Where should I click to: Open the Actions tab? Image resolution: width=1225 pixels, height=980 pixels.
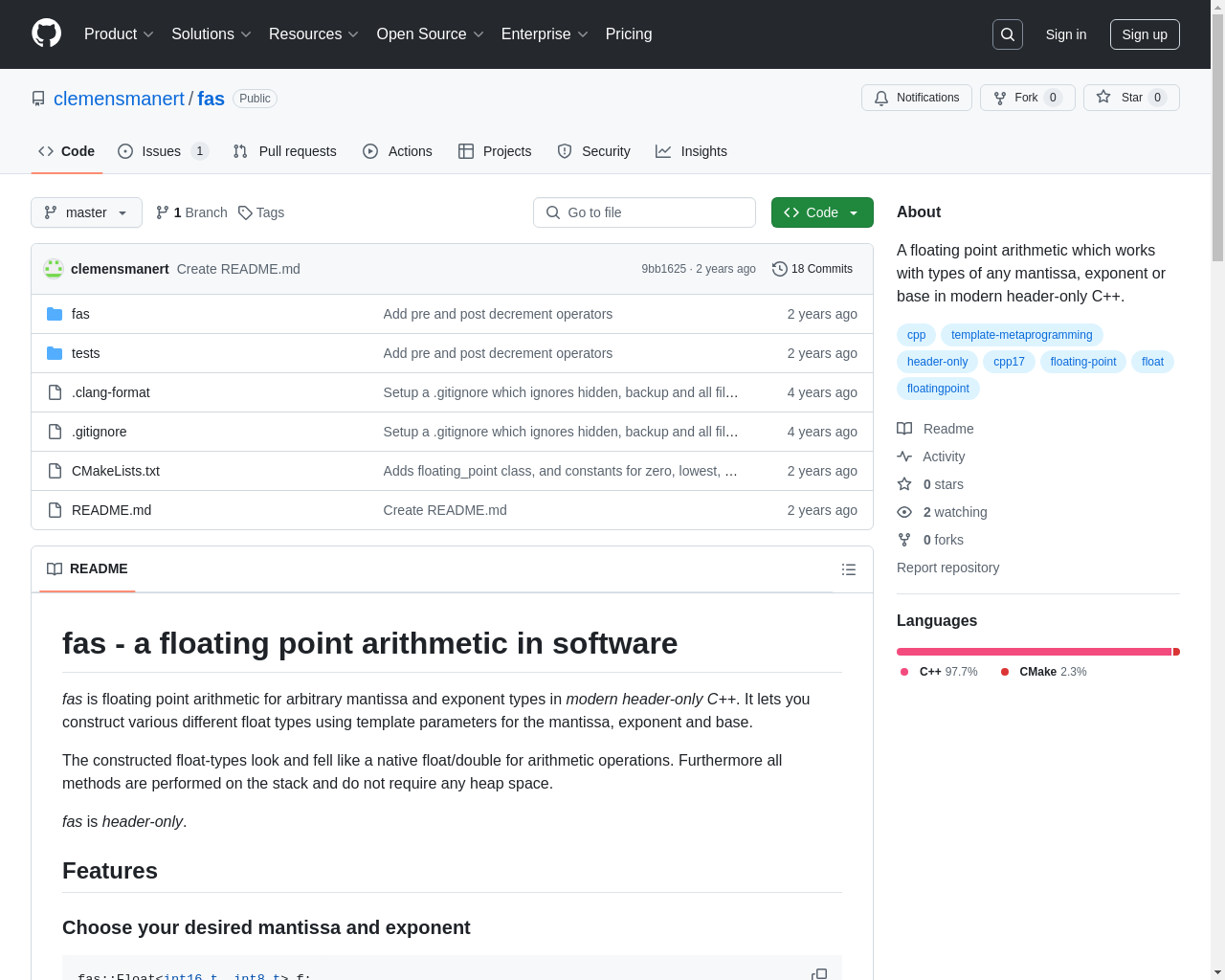pyautogui.click(x=397, y=151)
